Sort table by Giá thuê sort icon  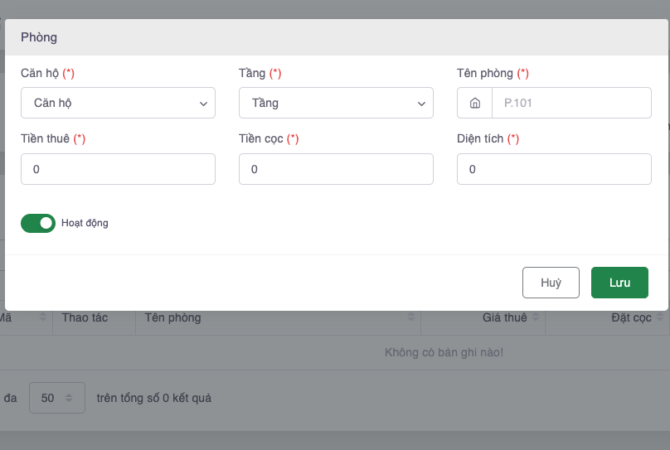pos(536,318)
